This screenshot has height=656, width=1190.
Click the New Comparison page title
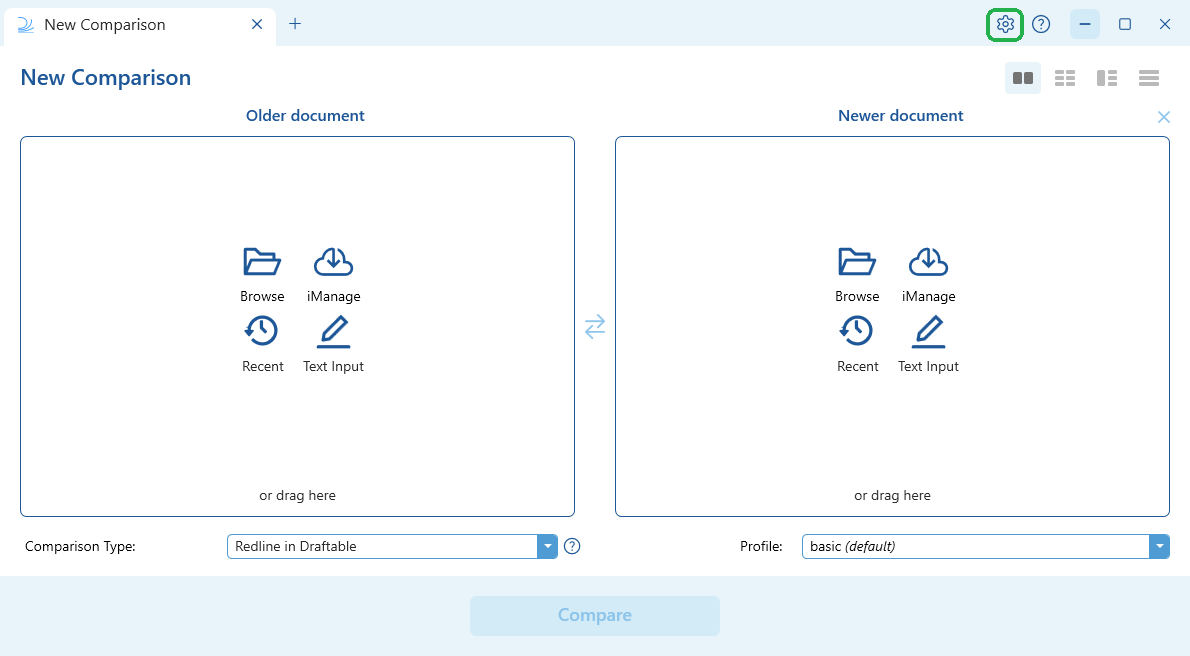click(105, 77)
